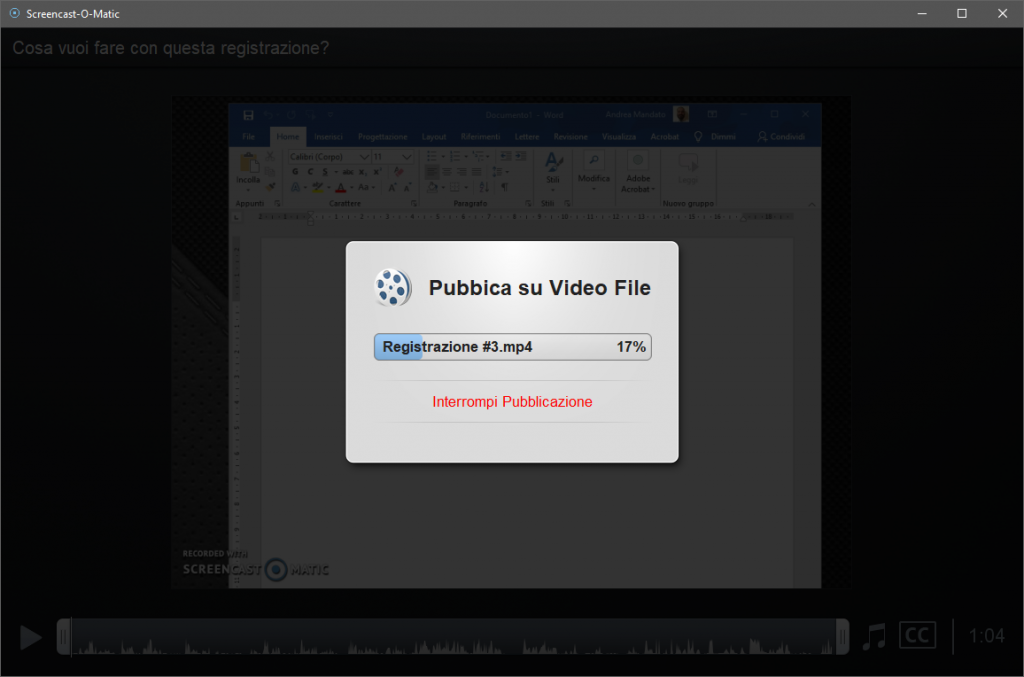Image resolution: width=1024 pixels, height=677 pixels.
Task: Toggle superscript x² in Word preview
Action: (377, 172)
